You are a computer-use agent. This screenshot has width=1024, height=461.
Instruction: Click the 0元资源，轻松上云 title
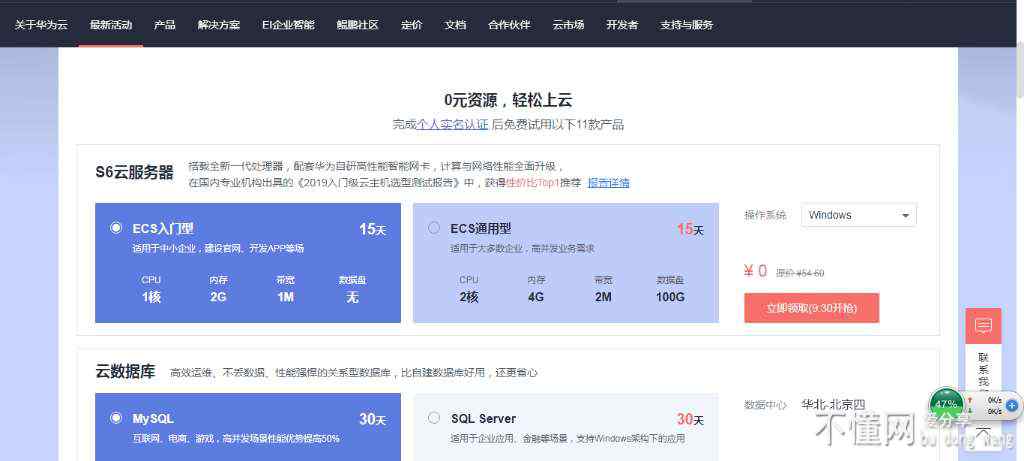[x=508, y=100]
